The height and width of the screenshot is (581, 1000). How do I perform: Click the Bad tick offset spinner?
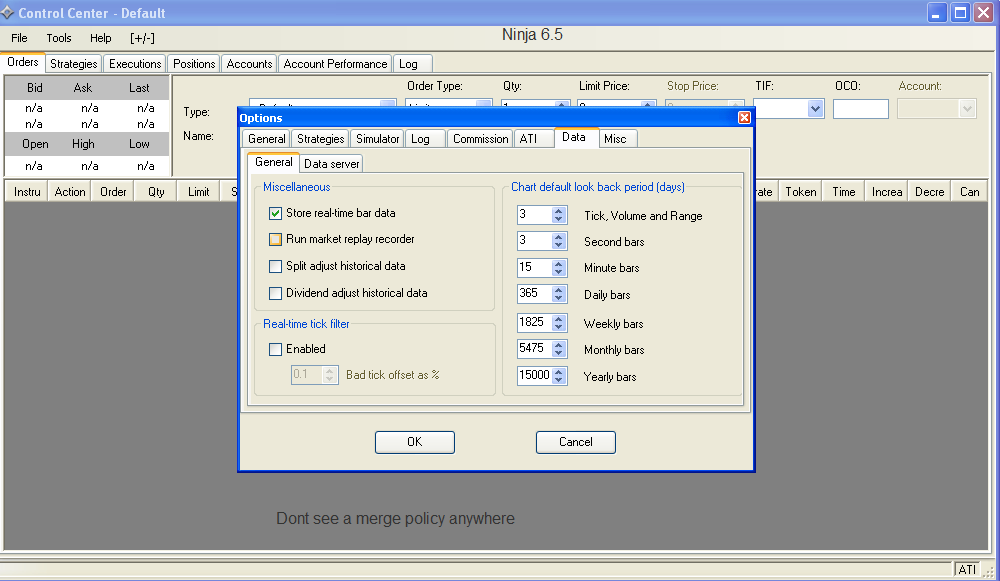tap(329, 375)
